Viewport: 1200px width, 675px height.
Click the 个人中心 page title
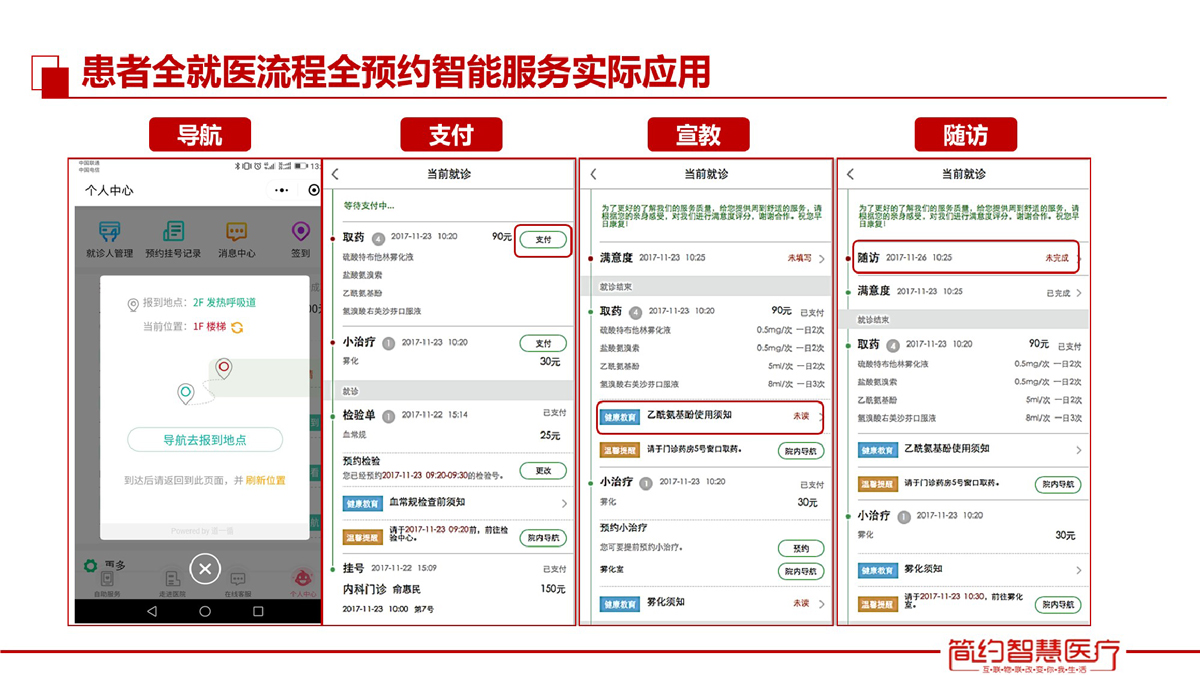(x=109, y=190)
